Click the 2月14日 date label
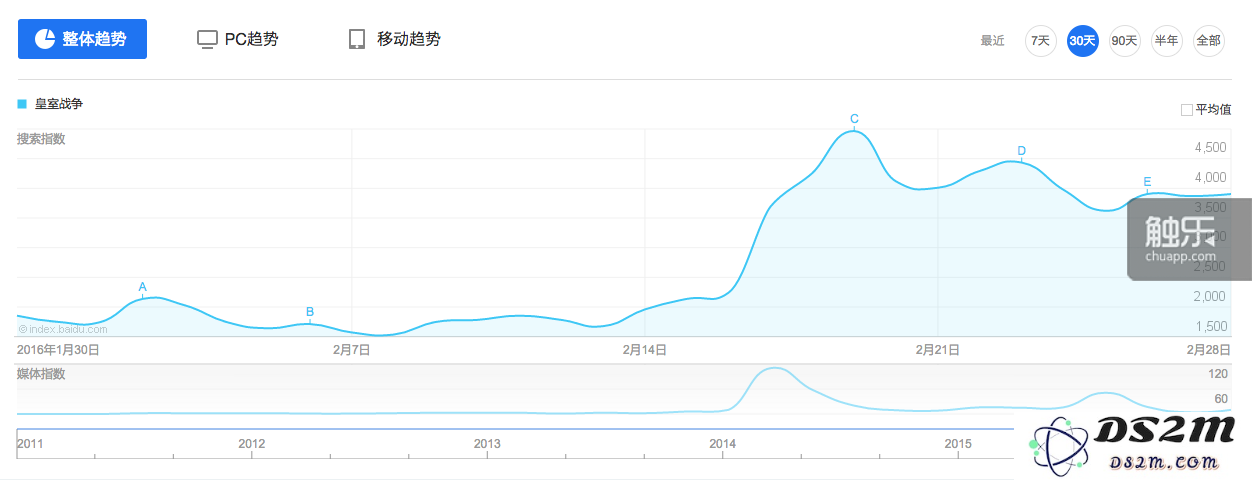Image resolution: width=1252 pixels, height=480 pixels. (x=644, y=350)
